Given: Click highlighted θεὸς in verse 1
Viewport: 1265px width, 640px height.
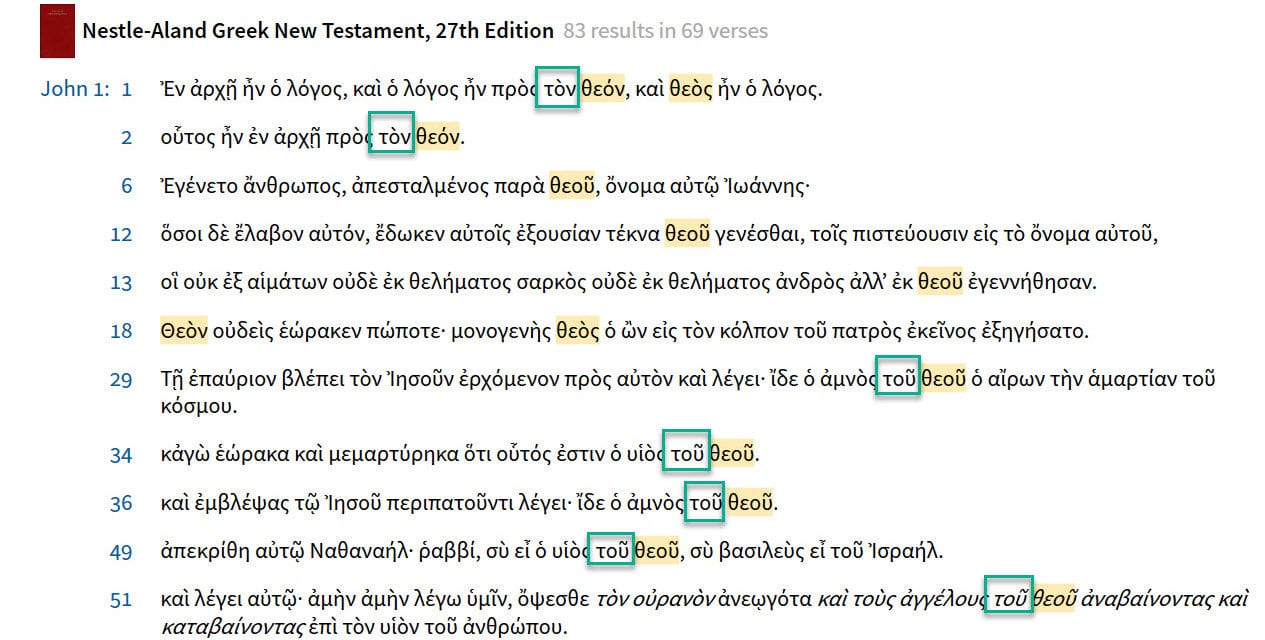Looking at the screenshot, I should [x=691, y=89].
